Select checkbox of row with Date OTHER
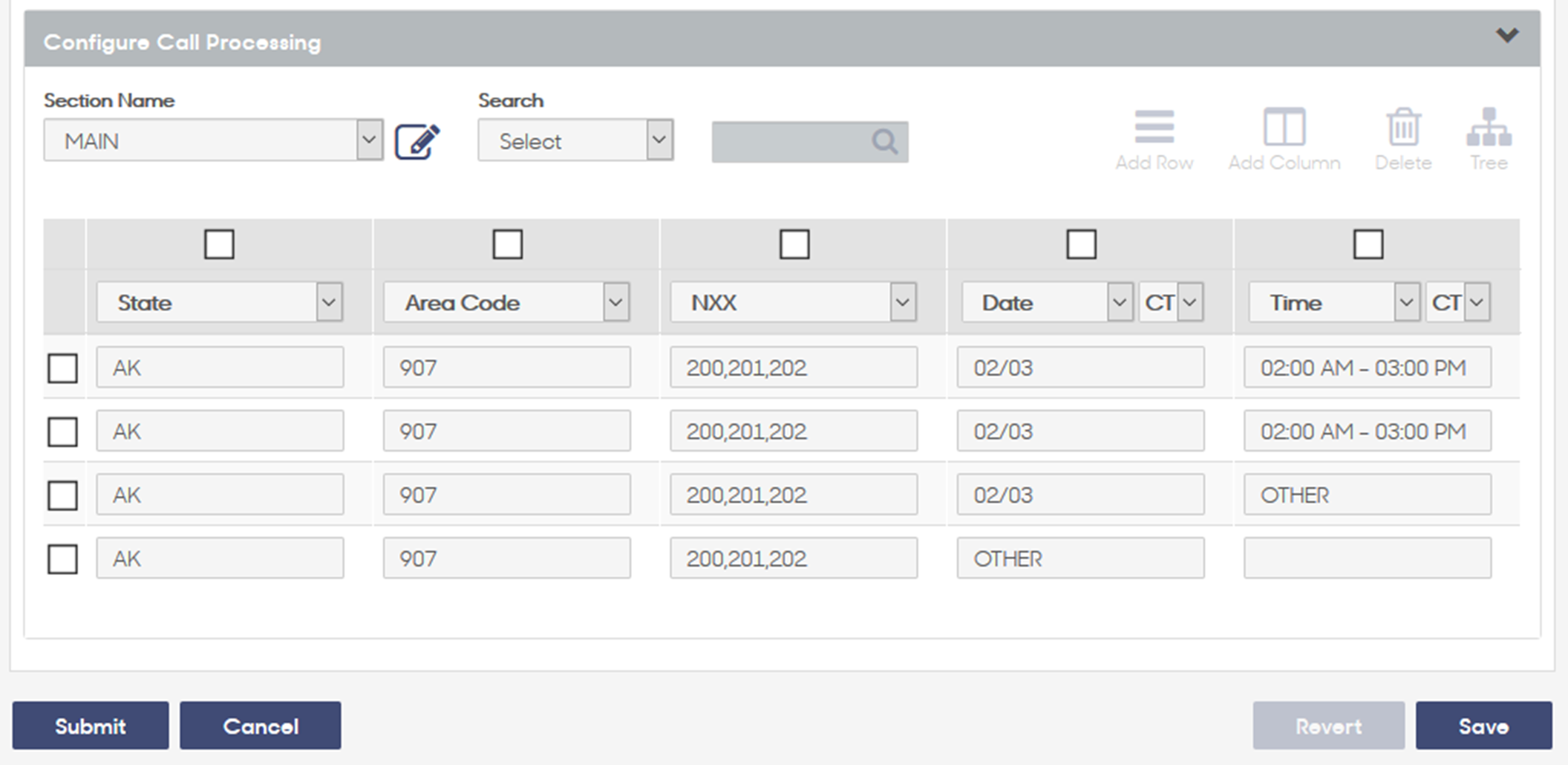The width and height of the screenshot is (1568, 765). point(62,559)
